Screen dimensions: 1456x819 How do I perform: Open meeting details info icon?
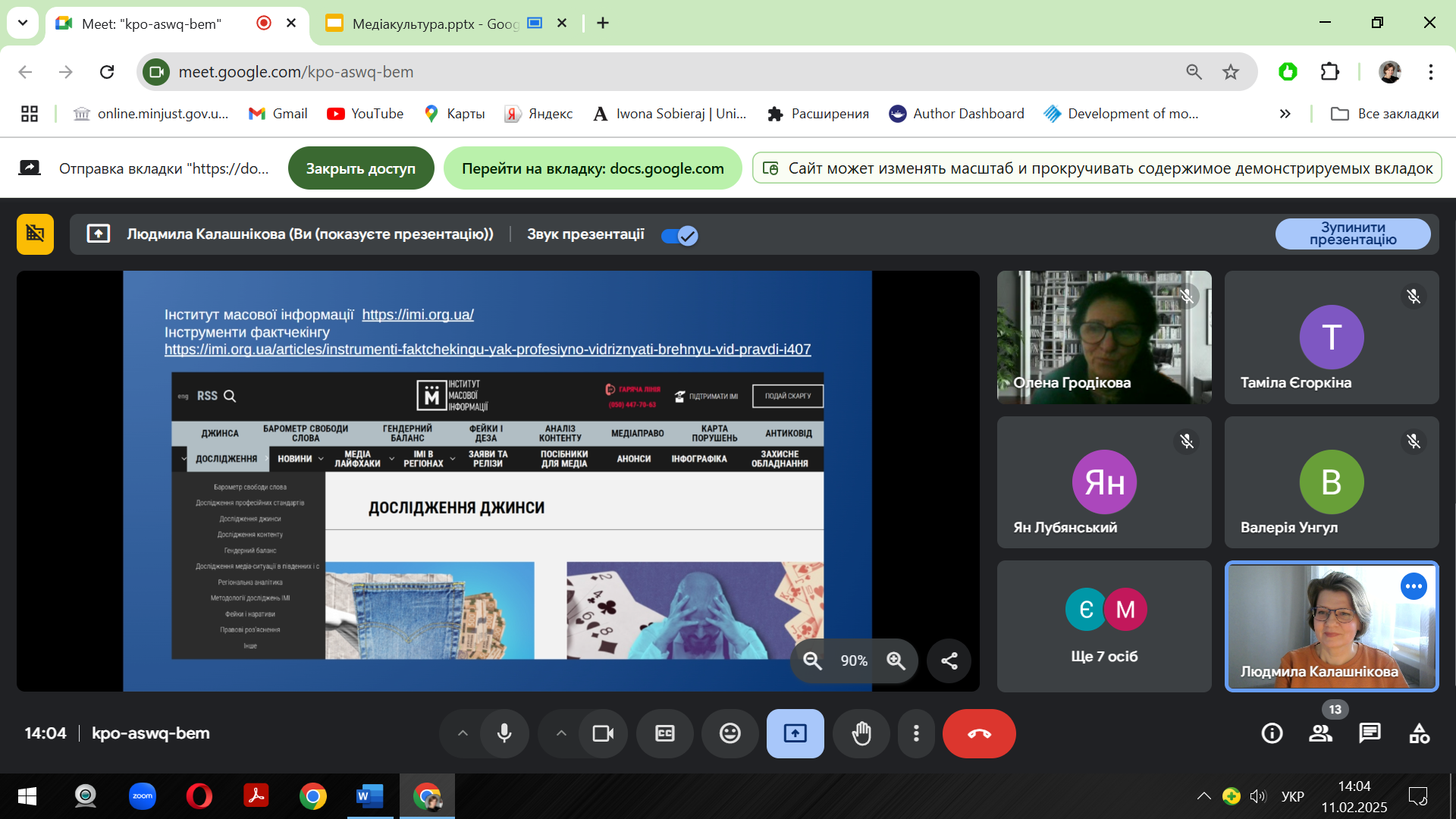tap(1272, 733)
